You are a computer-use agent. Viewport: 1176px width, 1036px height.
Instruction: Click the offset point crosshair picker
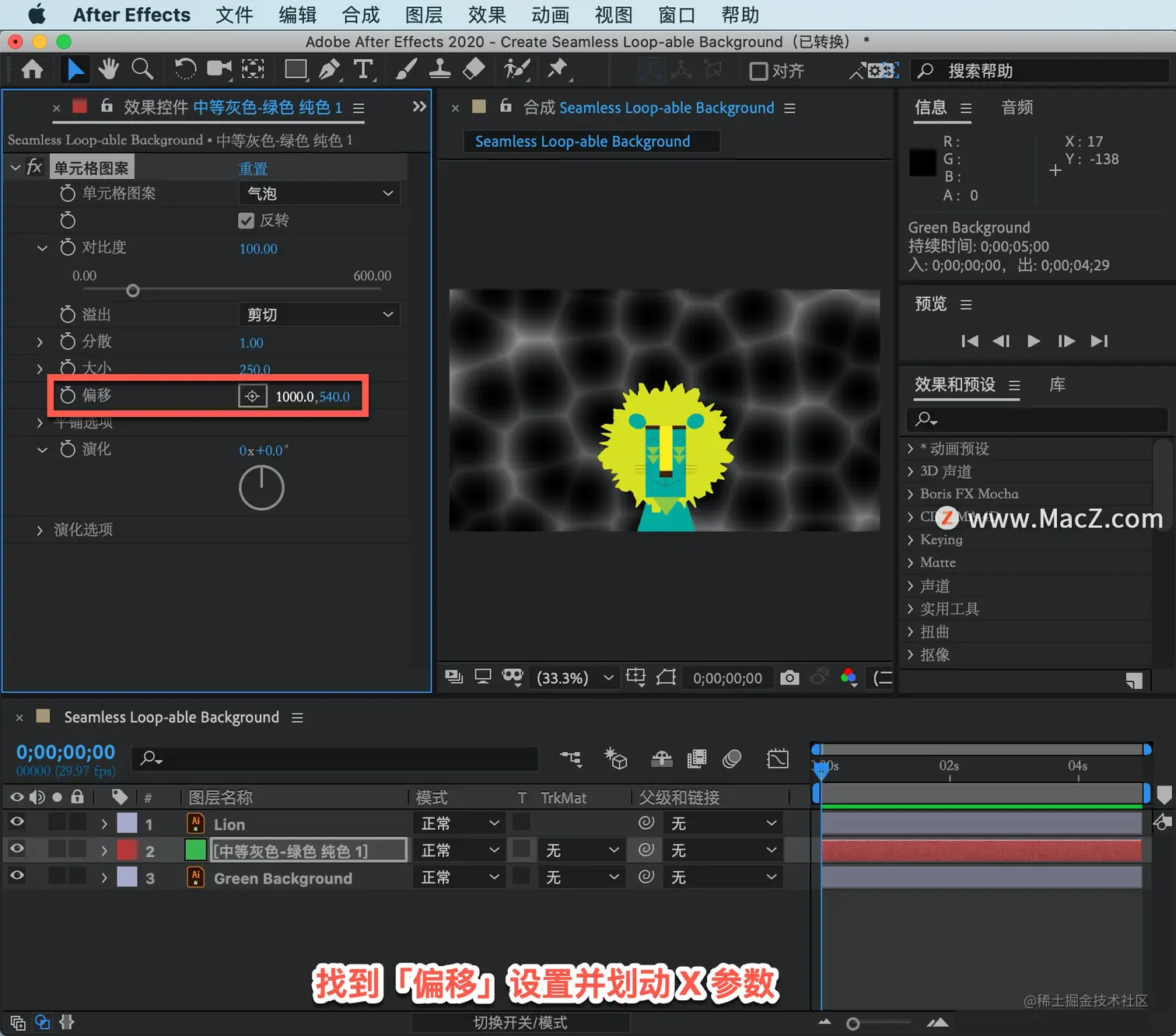(x=252, y=397)
